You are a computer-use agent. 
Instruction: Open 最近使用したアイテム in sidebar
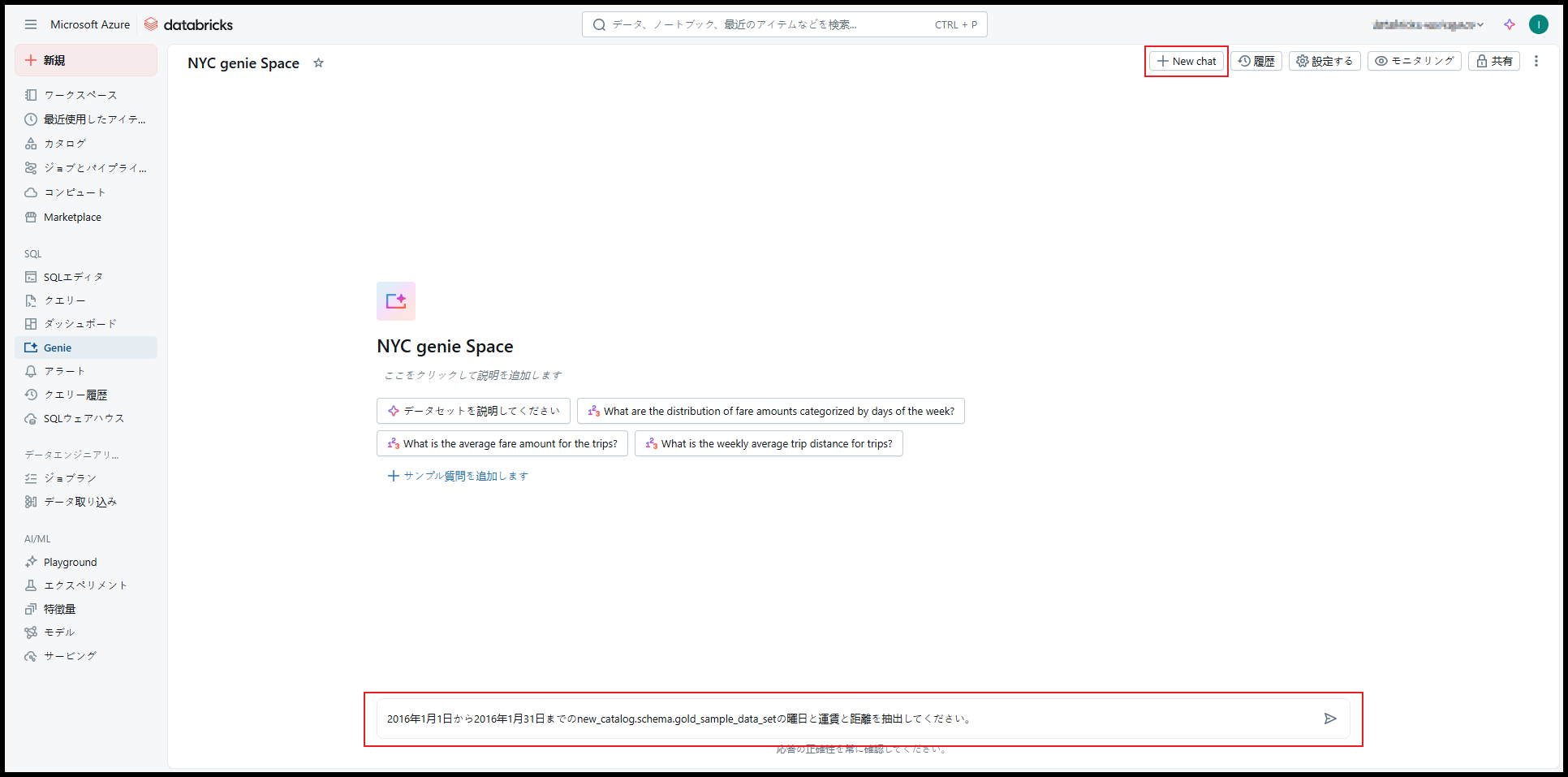click(x=86, y=119)
